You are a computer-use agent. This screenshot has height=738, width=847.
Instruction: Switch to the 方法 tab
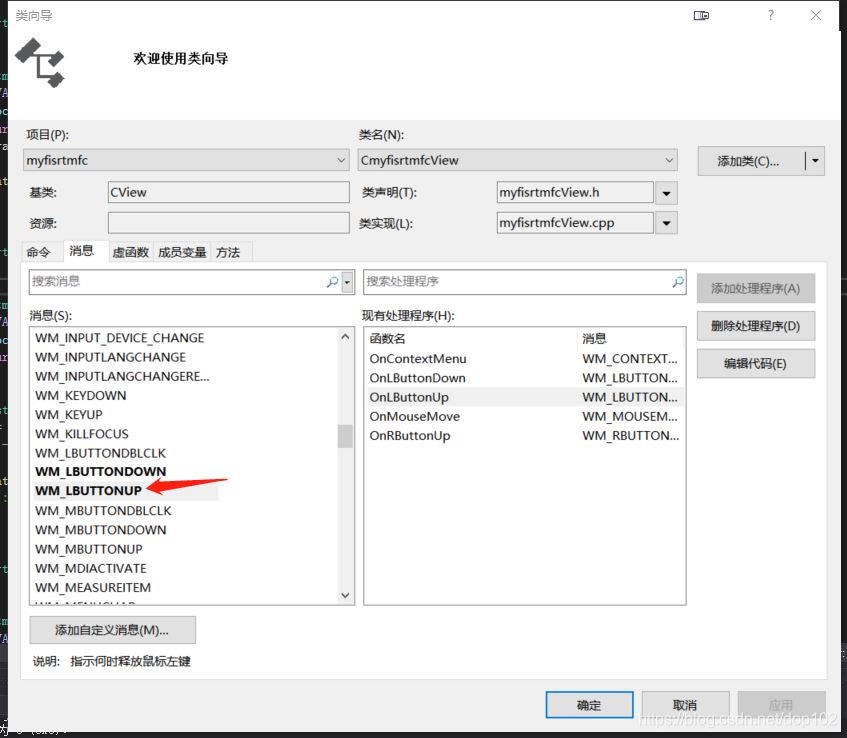coord(228,252)
